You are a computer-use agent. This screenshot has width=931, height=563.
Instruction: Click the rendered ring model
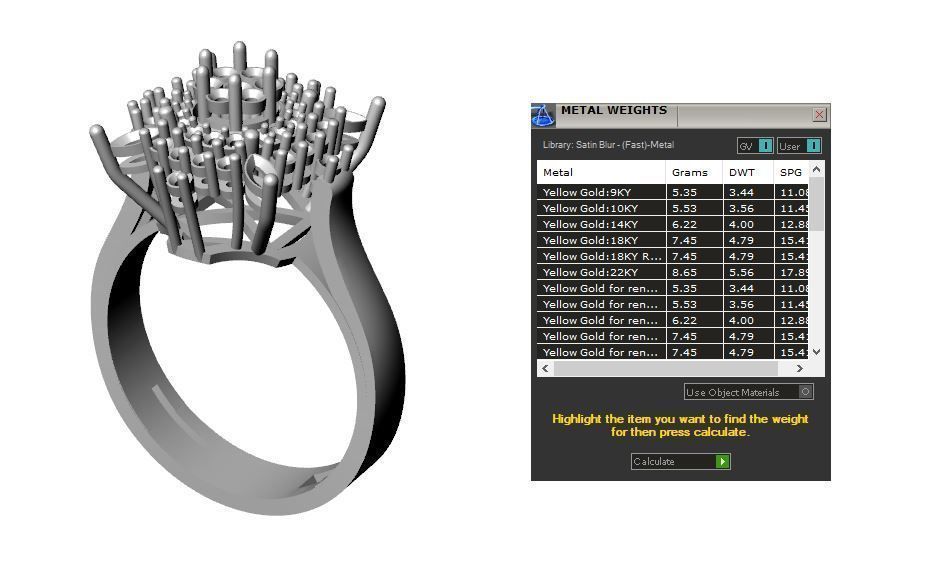click(246, 279)
